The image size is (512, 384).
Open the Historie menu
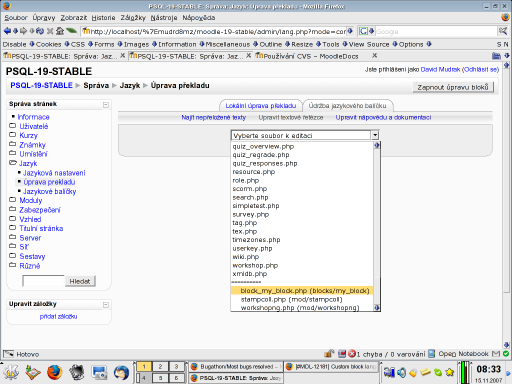tap(103, 18)
